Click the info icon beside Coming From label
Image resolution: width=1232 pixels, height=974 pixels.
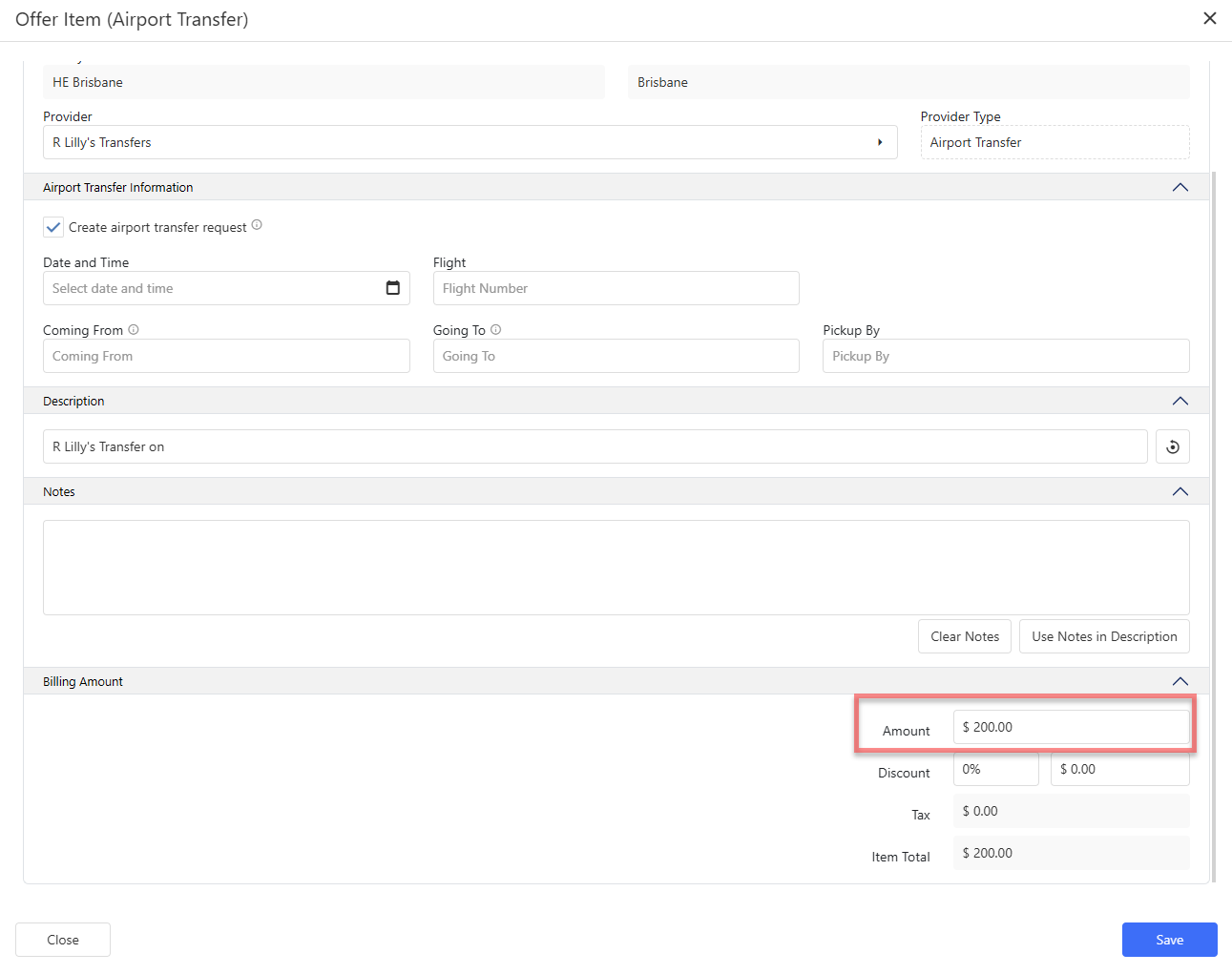134,329
